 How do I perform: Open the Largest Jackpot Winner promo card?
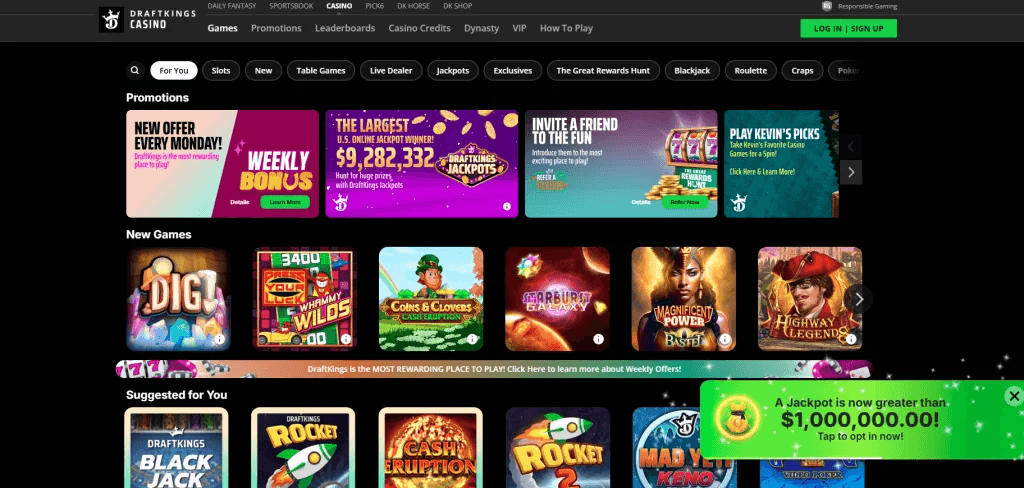(421, 163)
